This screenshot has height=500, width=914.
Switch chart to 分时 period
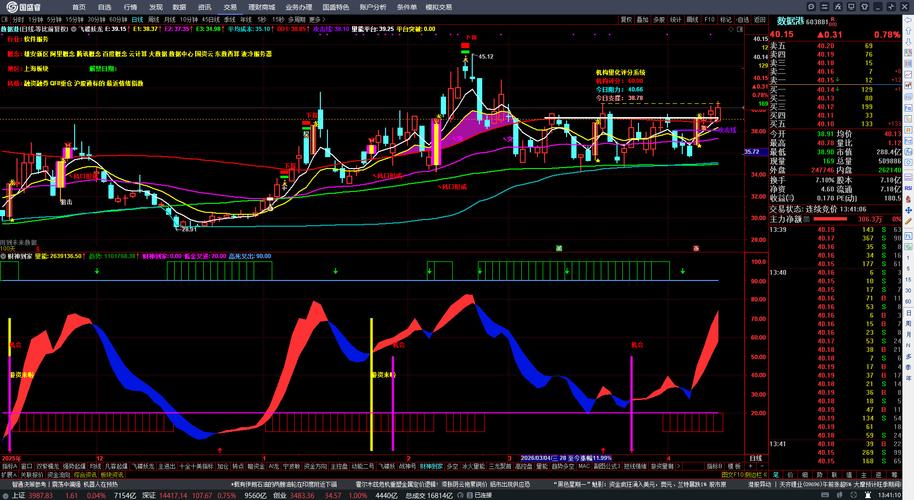pyautogui.click(x=18, y=19)
